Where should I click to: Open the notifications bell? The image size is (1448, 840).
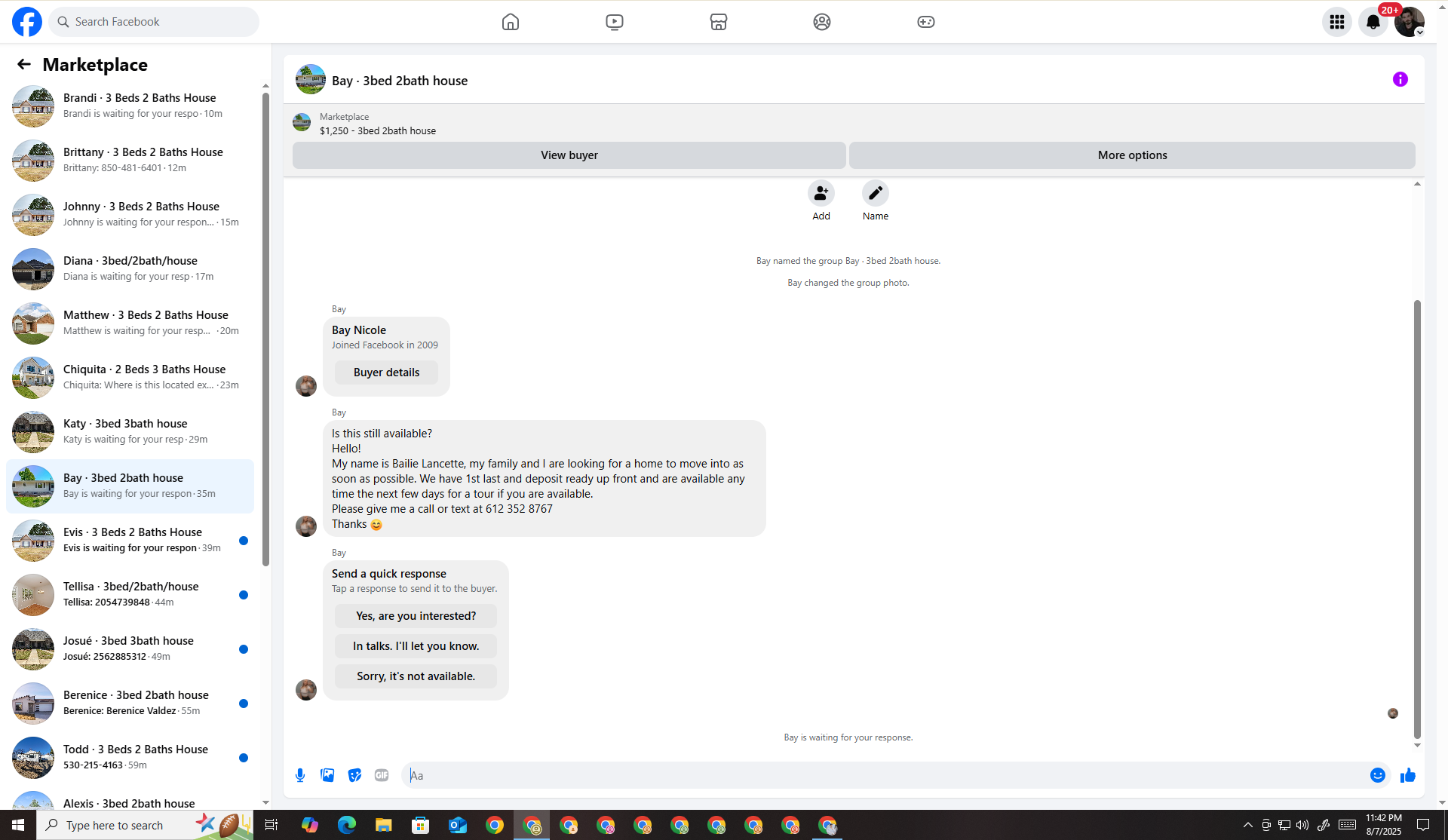coord(1373,22)
